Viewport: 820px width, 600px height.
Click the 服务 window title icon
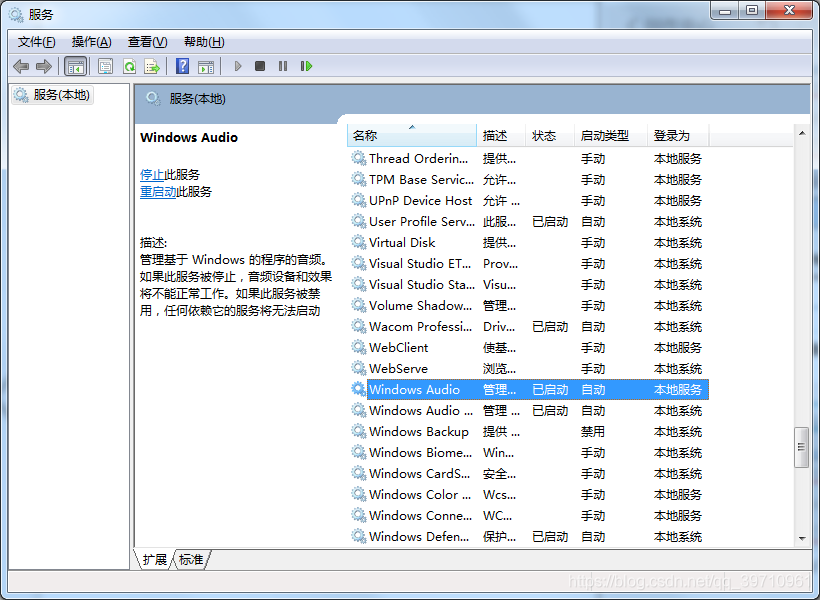(x=16, y=15)
